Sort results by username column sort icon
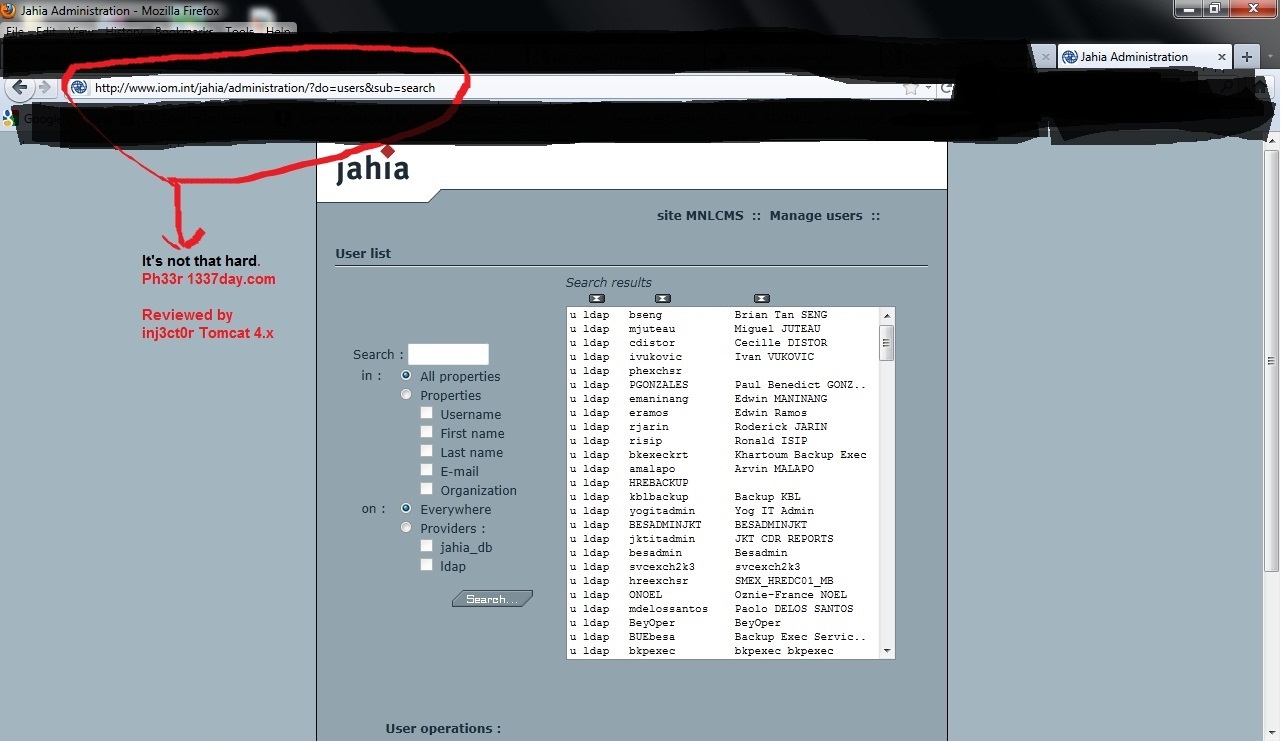 coord(662,298)
